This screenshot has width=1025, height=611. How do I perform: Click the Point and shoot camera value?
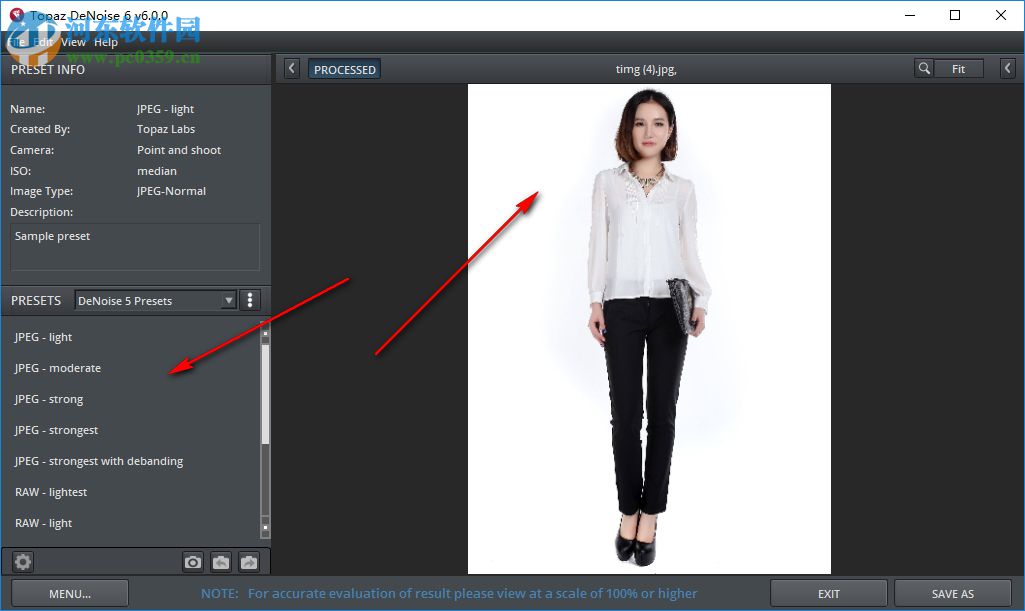pos(179,150)
